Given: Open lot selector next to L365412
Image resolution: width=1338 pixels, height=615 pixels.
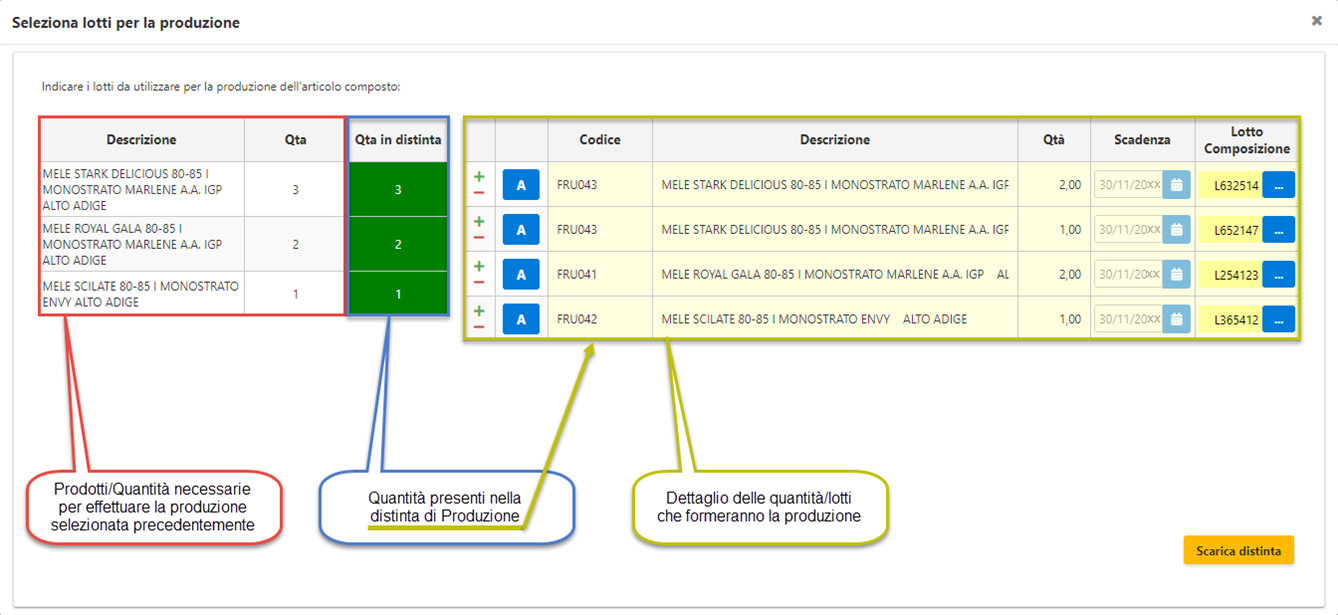Looking at the screenshot, I should coord(1278,320).
